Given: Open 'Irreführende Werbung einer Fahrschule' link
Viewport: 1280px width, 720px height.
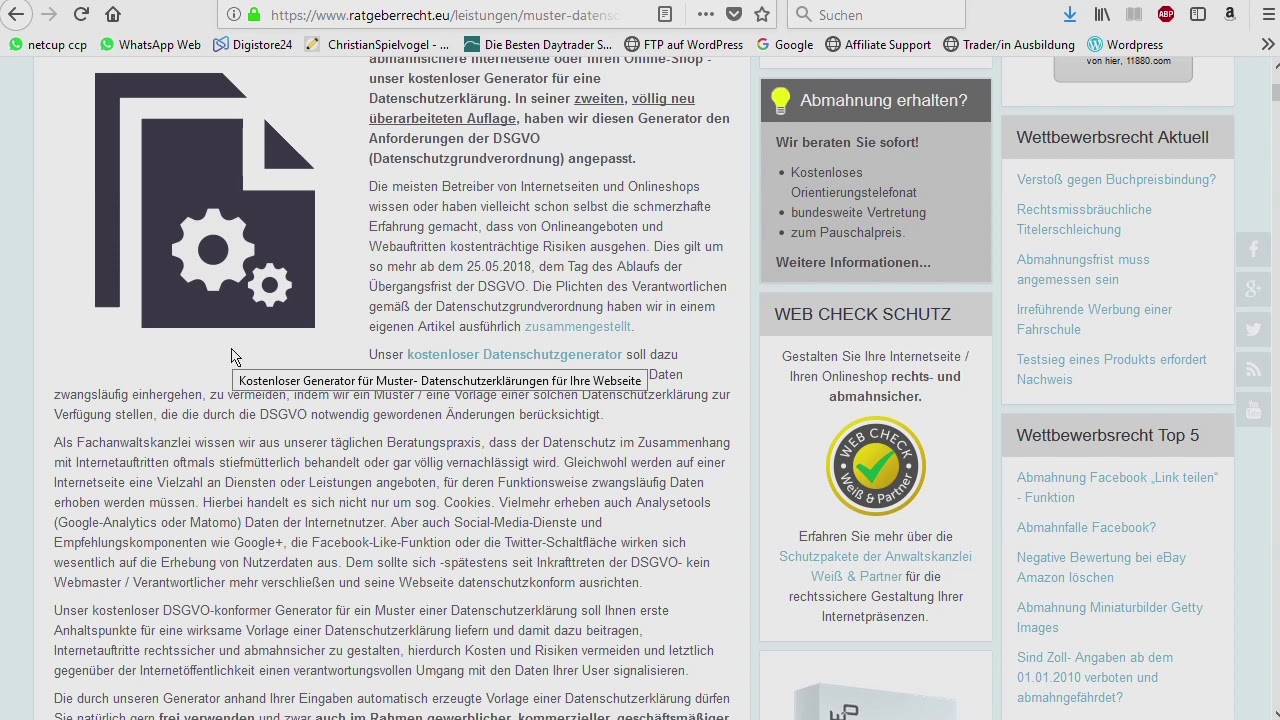Looking at the screenshot, I should (x=1094, y=319).
